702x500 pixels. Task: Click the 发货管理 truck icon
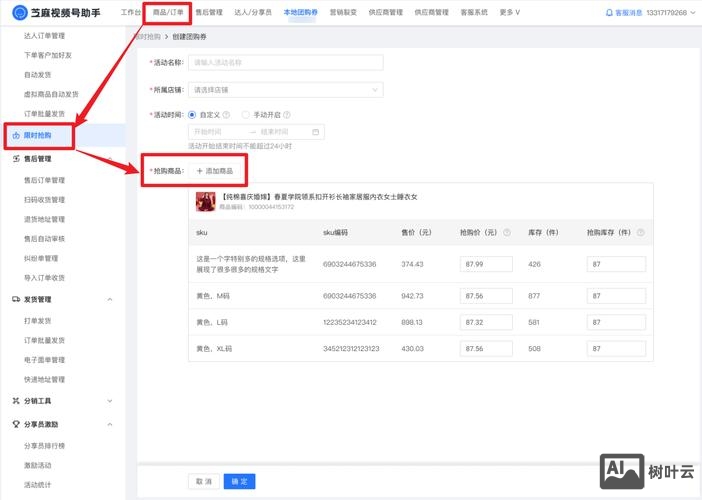pos(16,299)
